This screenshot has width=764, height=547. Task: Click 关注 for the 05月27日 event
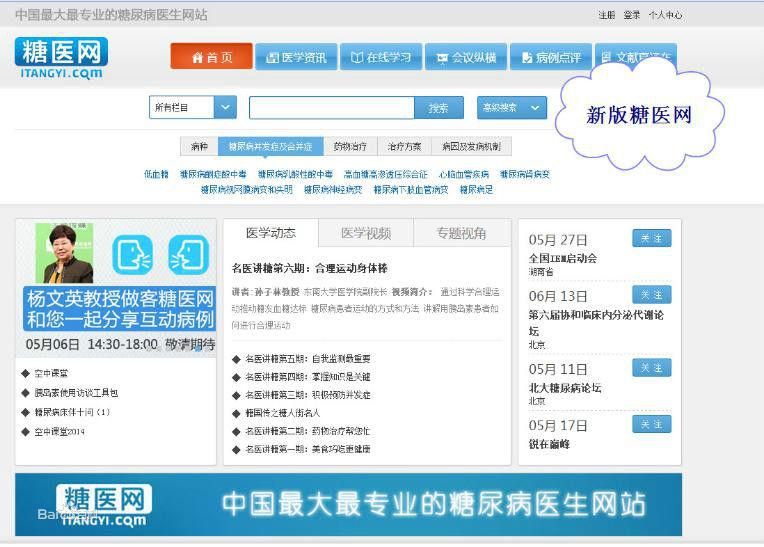pos(651,238)
